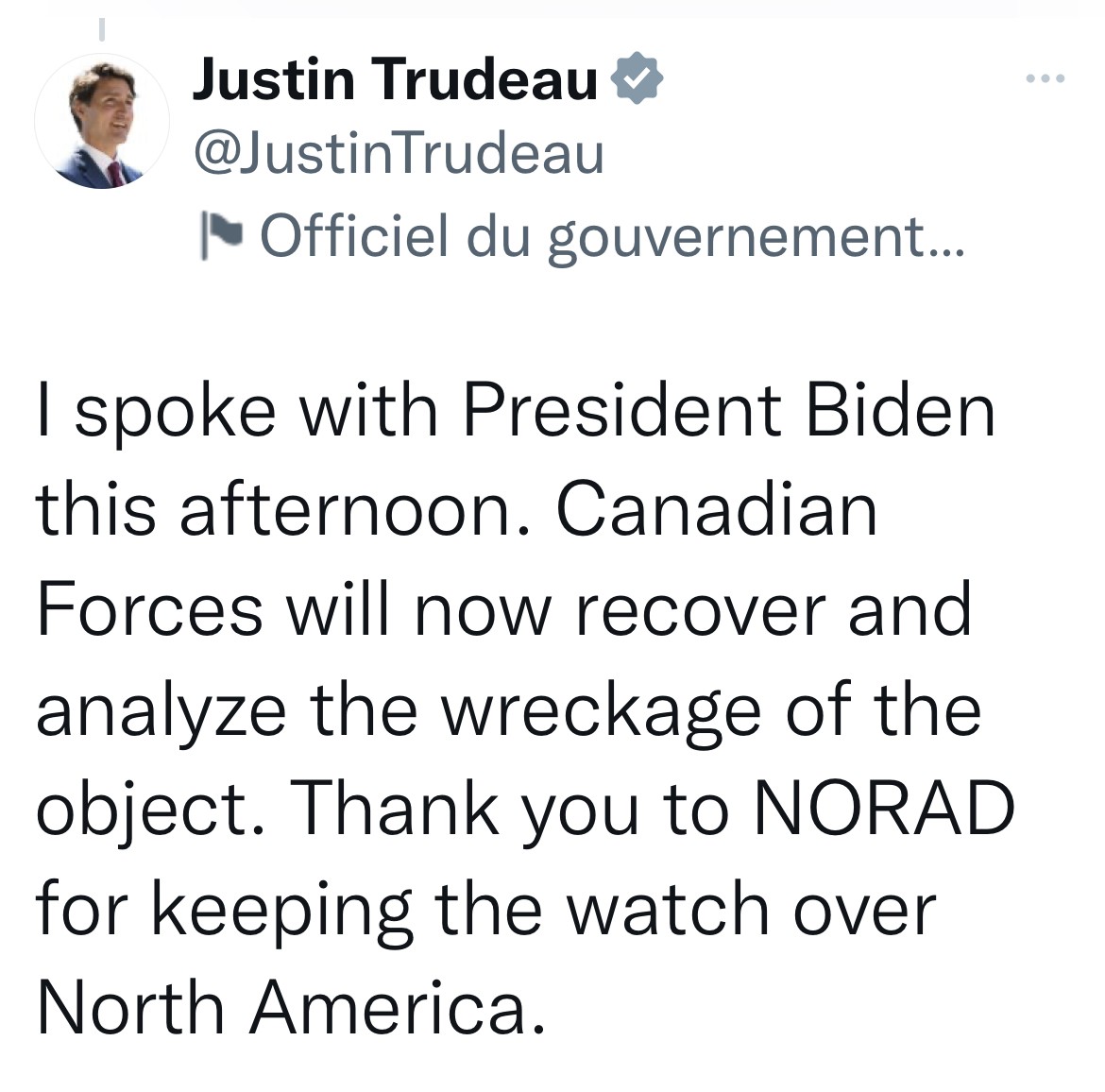This screenshot has width=1105, height=1092.
Task: Click the word analyze in the tweet
Action: pyautogui.click(x=161, y=712)
